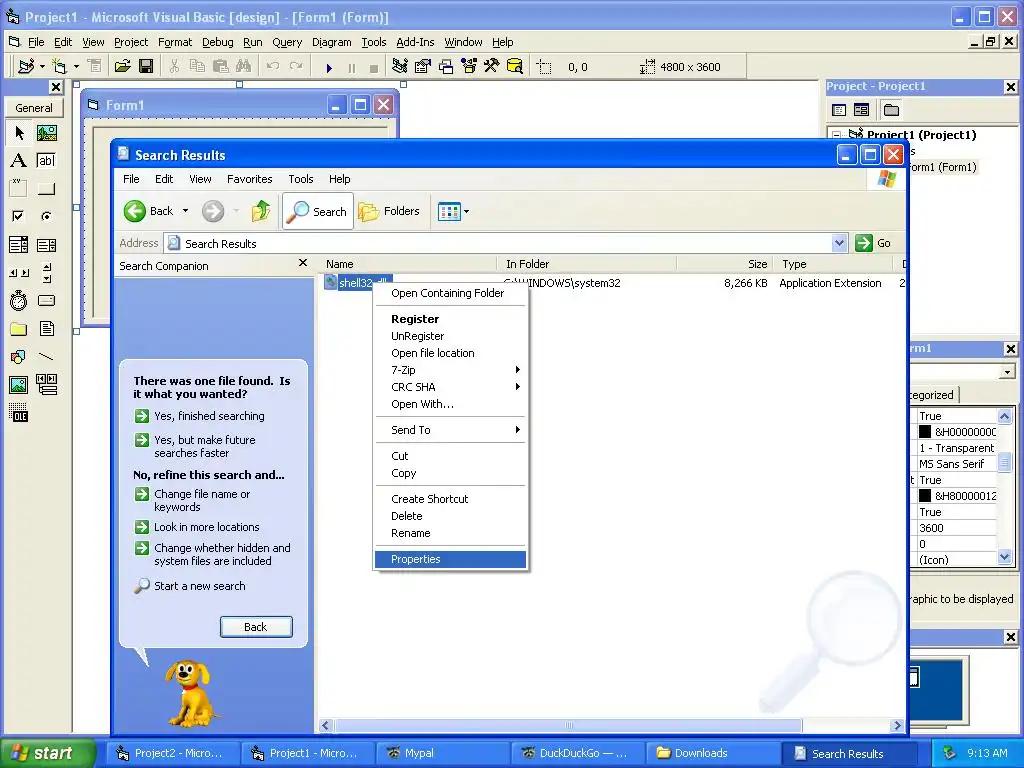Click the Go button
This screenshot has width=1024, height=768.
pos(873,243)
